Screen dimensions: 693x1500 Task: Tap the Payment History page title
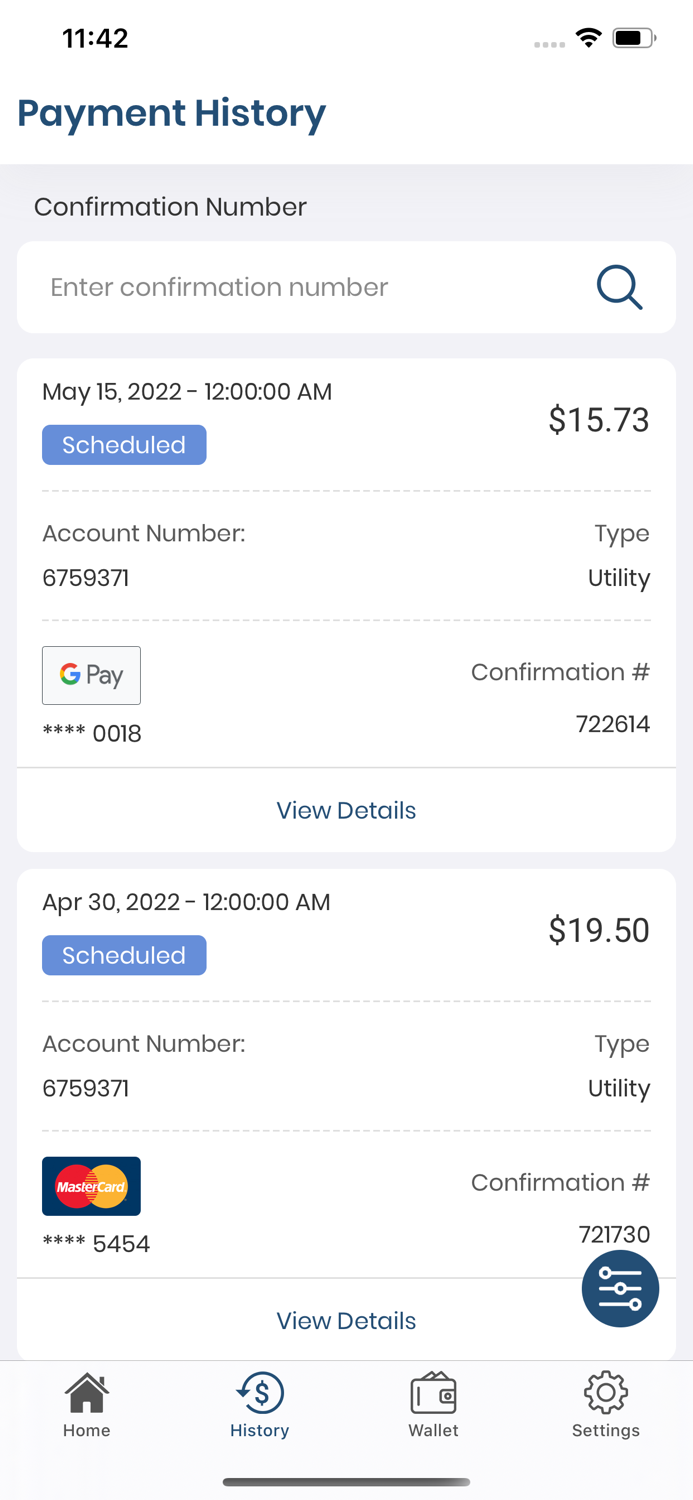point(172,113)
